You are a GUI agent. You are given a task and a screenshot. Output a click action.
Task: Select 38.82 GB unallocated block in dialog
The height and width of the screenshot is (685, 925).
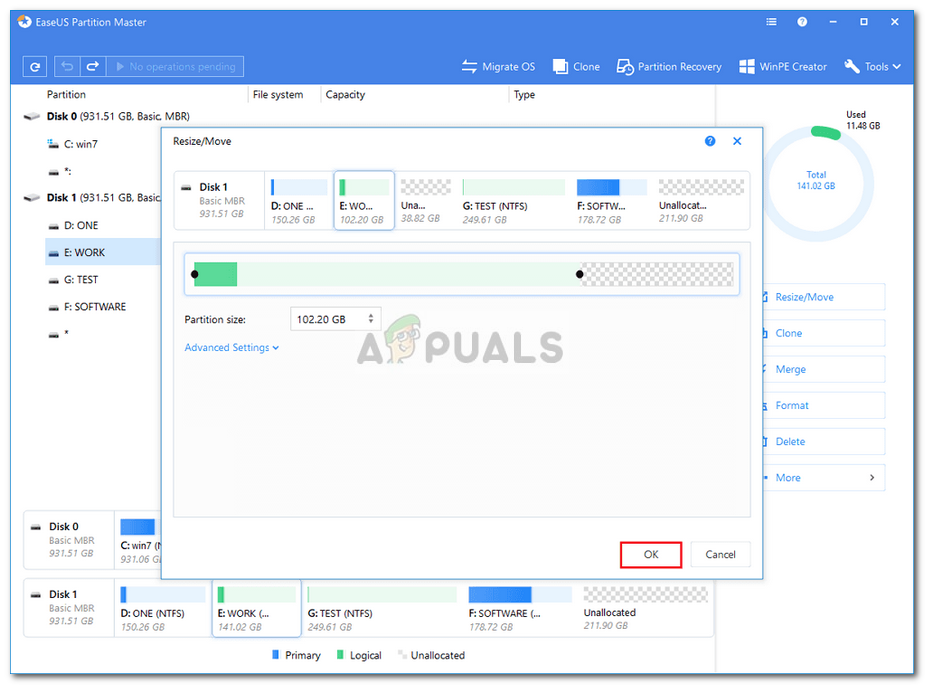coord(425,202)
